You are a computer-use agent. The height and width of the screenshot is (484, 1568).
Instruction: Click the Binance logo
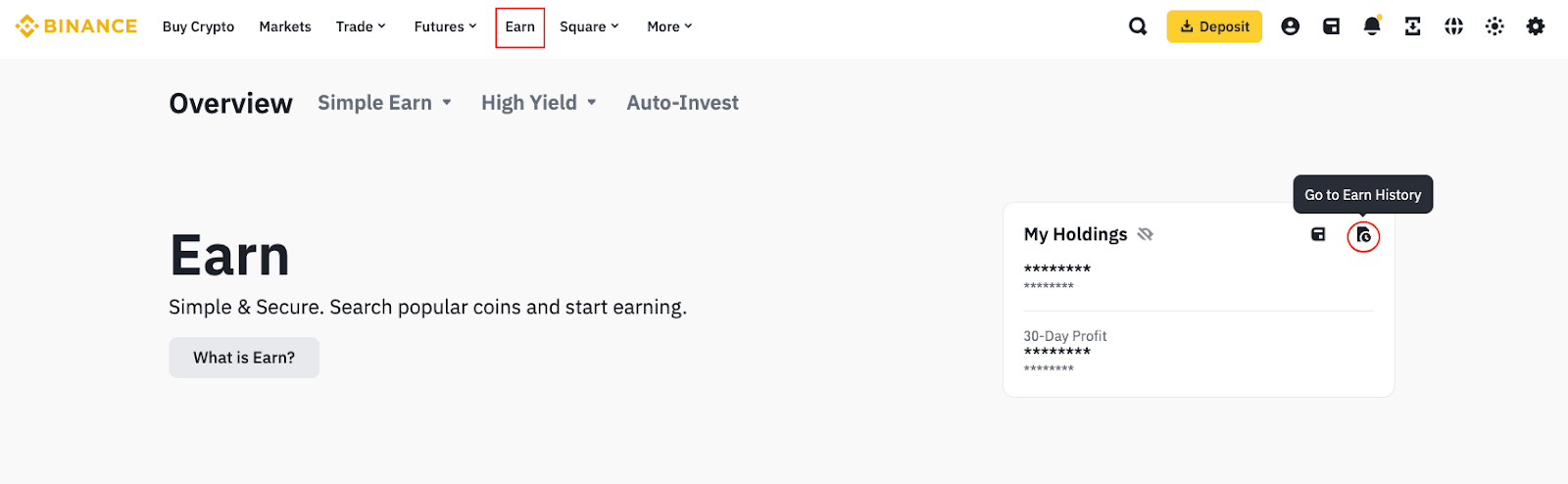pos(76,26)
